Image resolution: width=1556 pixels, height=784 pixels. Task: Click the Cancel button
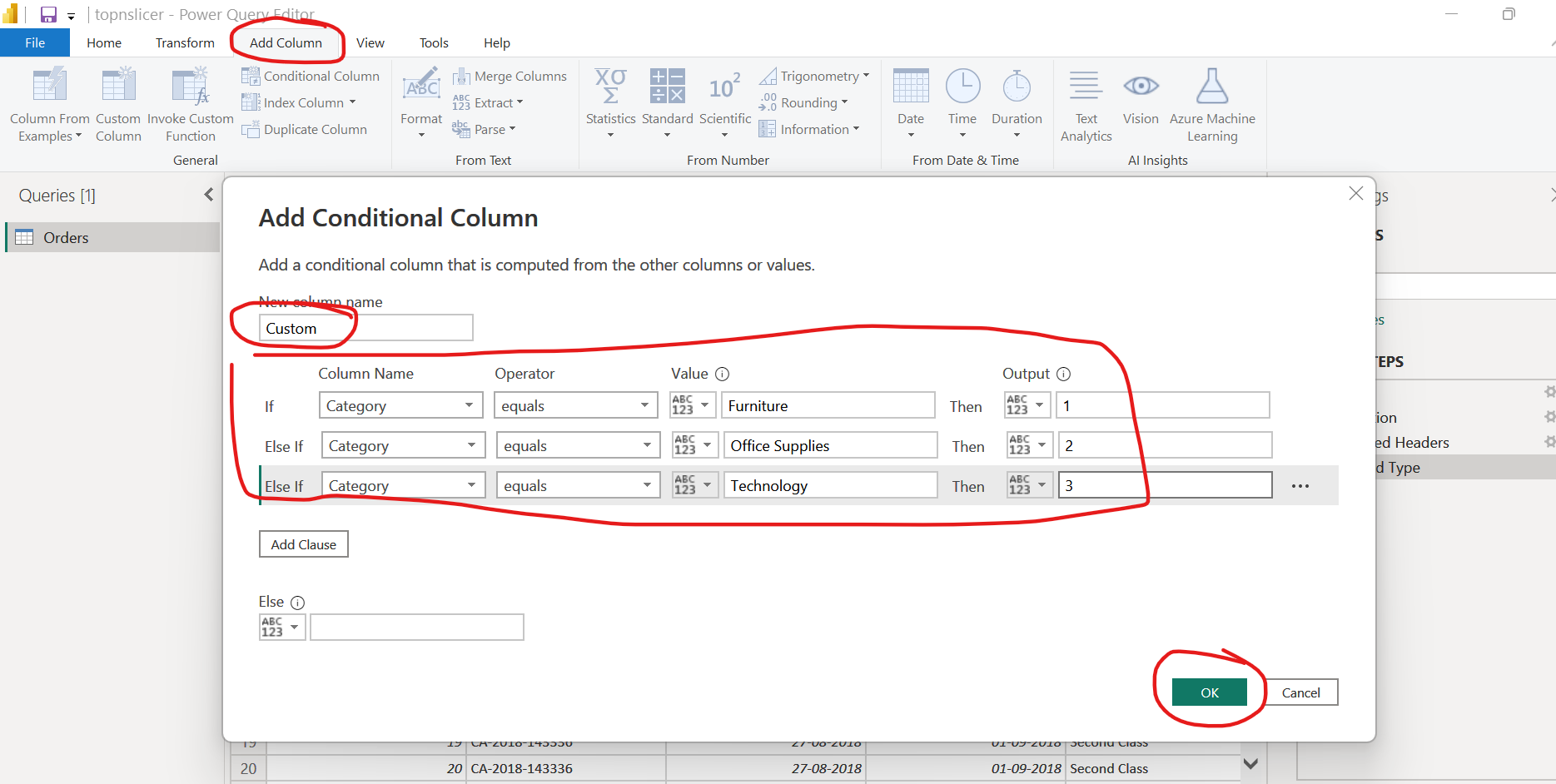tap(1300, 692)
